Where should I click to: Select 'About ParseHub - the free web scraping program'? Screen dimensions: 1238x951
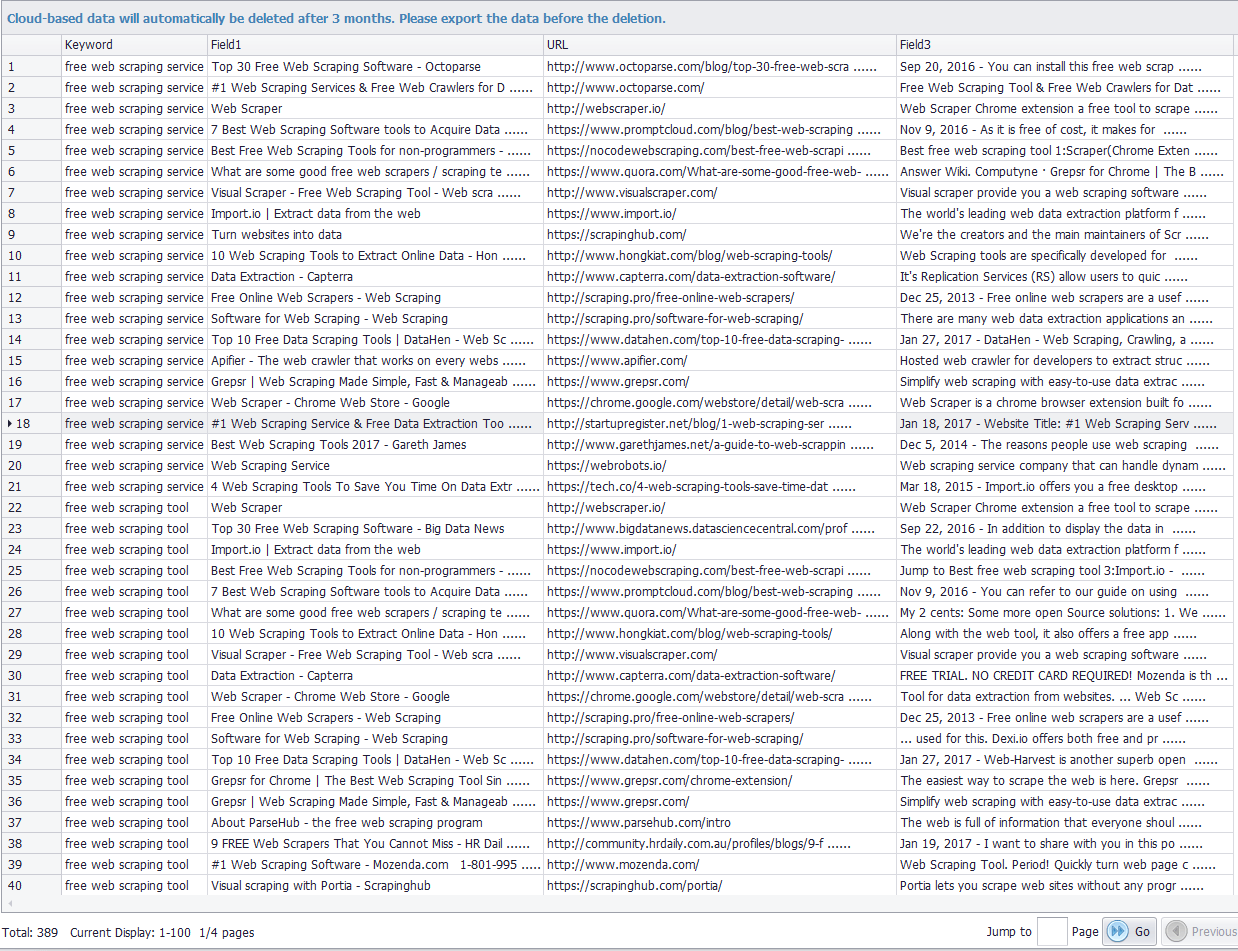375,823
